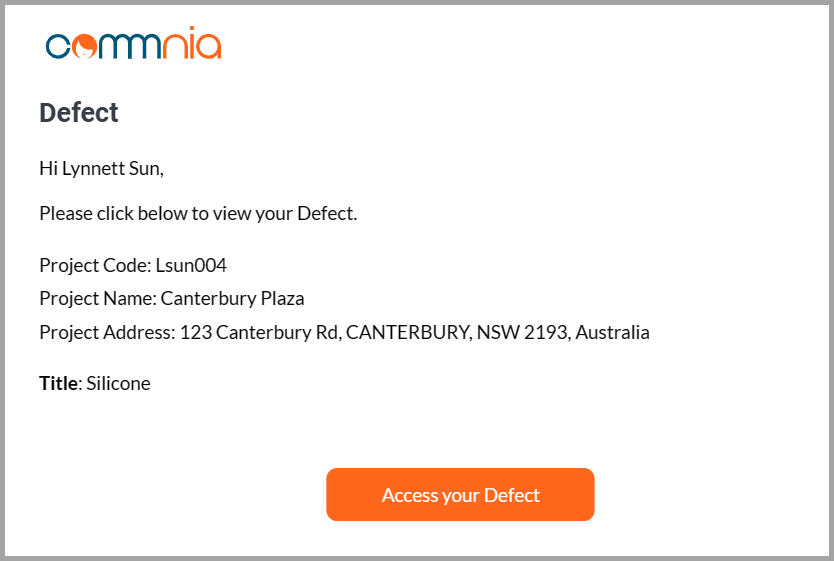Click the orange 'nia' part of logo
Screen dimensions: 834x561
click(x=191, y=43)
